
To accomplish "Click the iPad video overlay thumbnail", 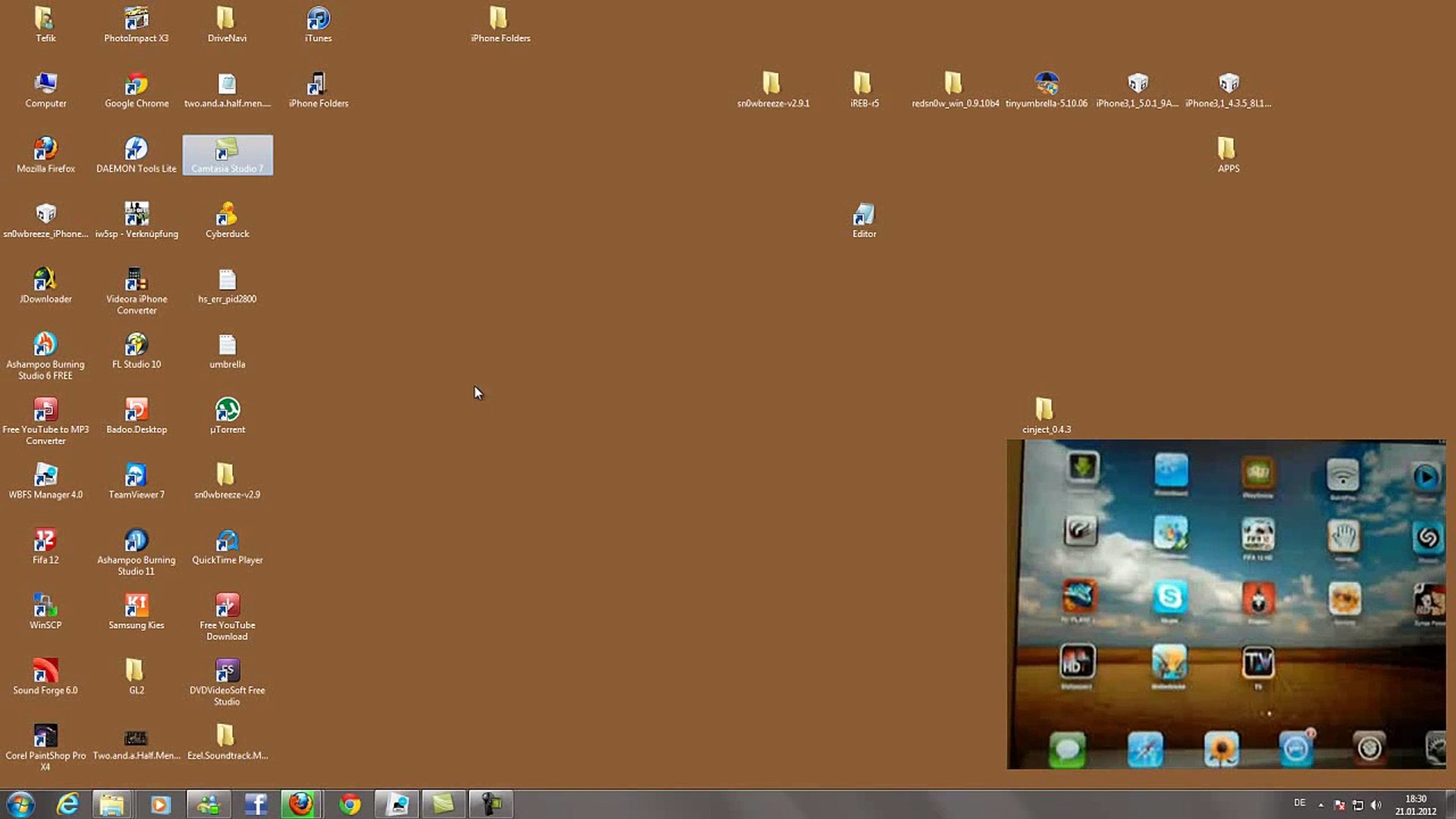I will 1226,604.
